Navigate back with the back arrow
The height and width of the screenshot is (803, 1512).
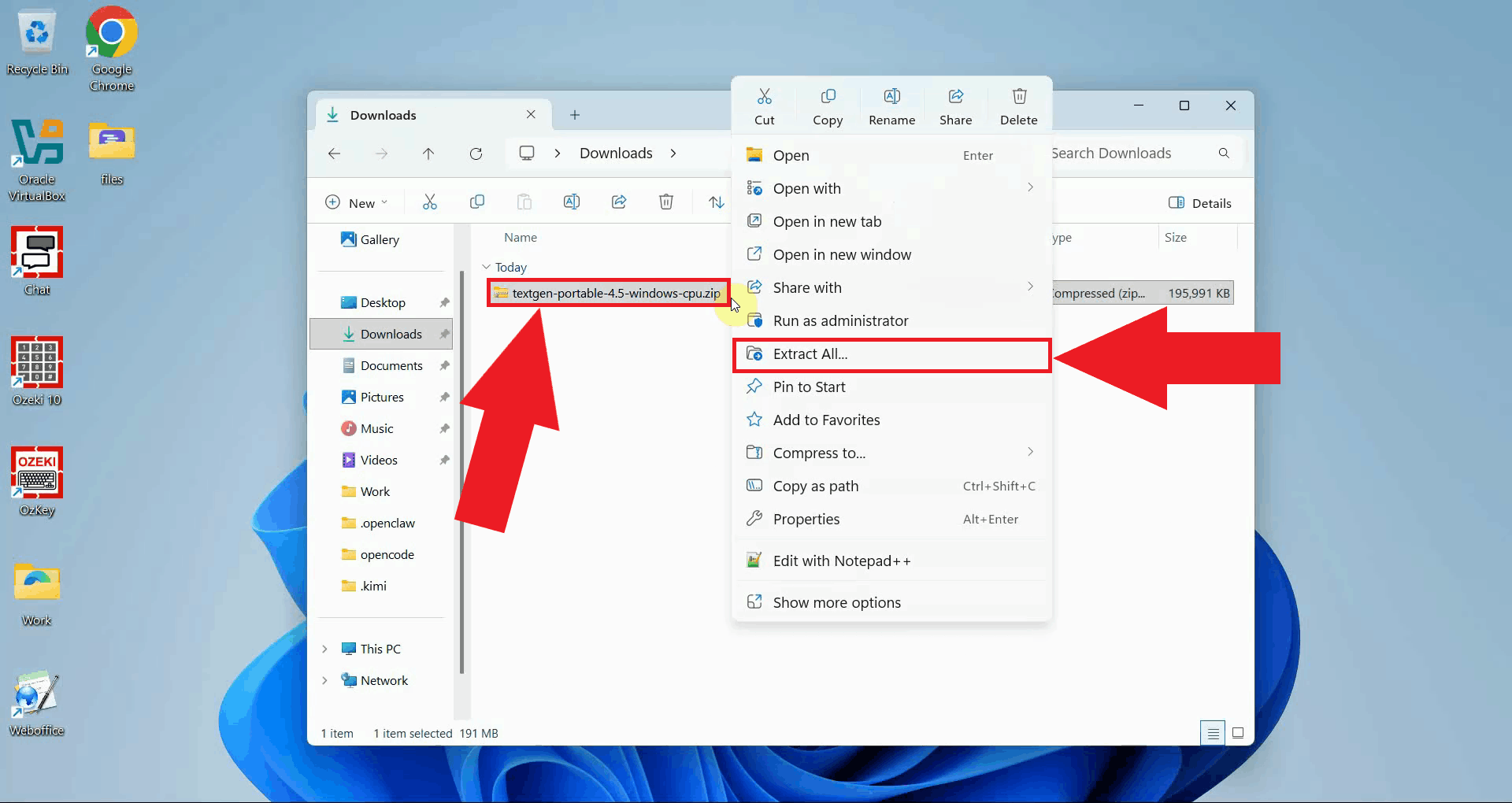pos(334,154)
